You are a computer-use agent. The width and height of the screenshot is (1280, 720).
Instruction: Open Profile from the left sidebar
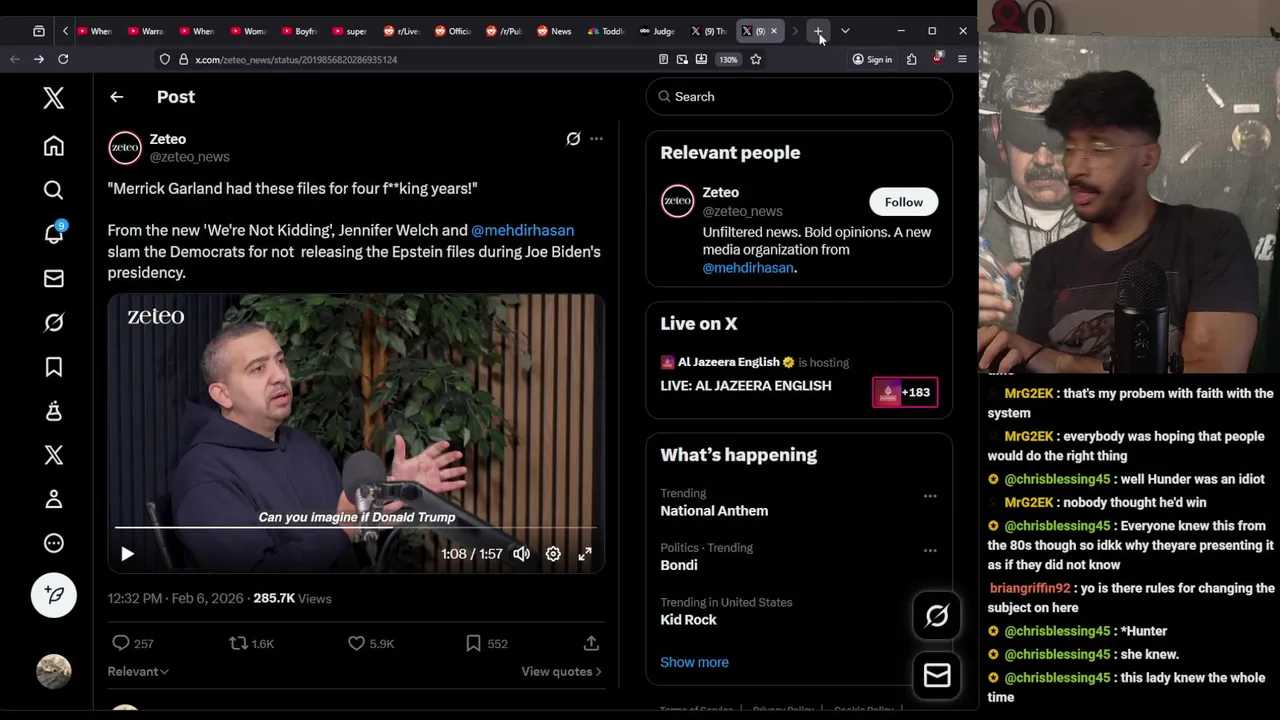[54, 499]
